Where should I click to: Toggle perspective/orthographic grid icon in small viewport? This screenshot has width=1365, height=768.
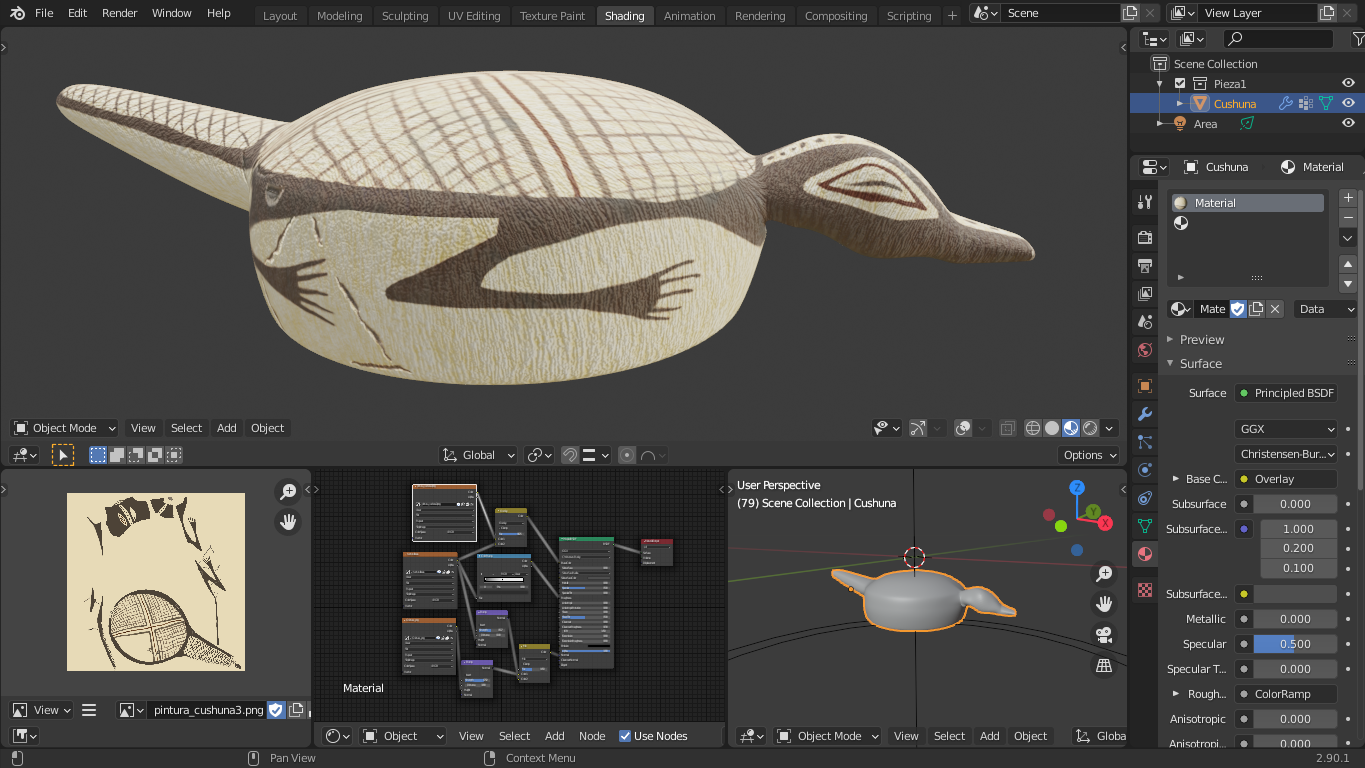coord(1104,665)
